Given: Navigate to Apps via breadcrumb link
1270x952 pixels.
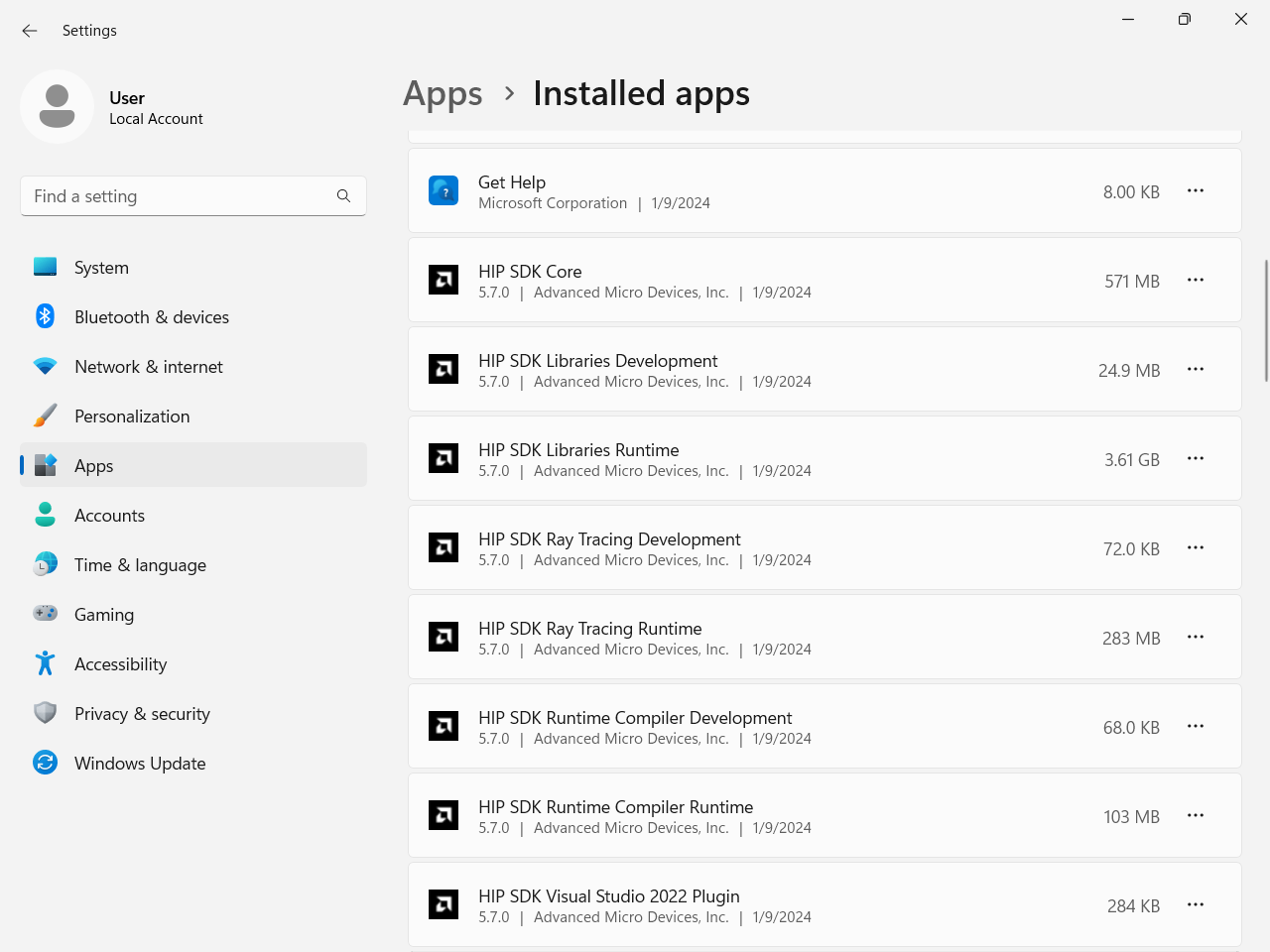Looking at the screenshot, I should point(443,93).
